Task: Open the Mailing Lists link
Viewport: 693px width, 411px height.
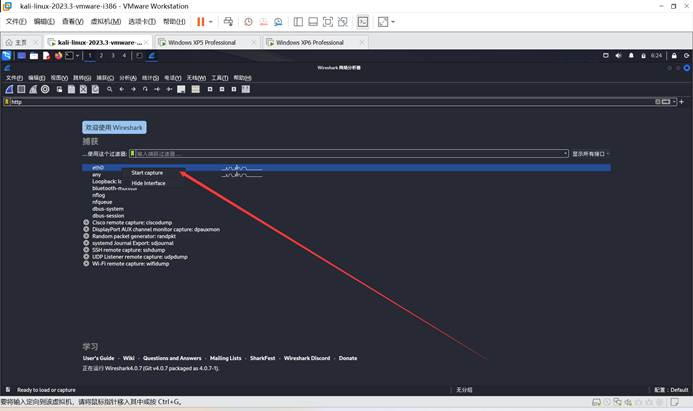Action: 226,358
